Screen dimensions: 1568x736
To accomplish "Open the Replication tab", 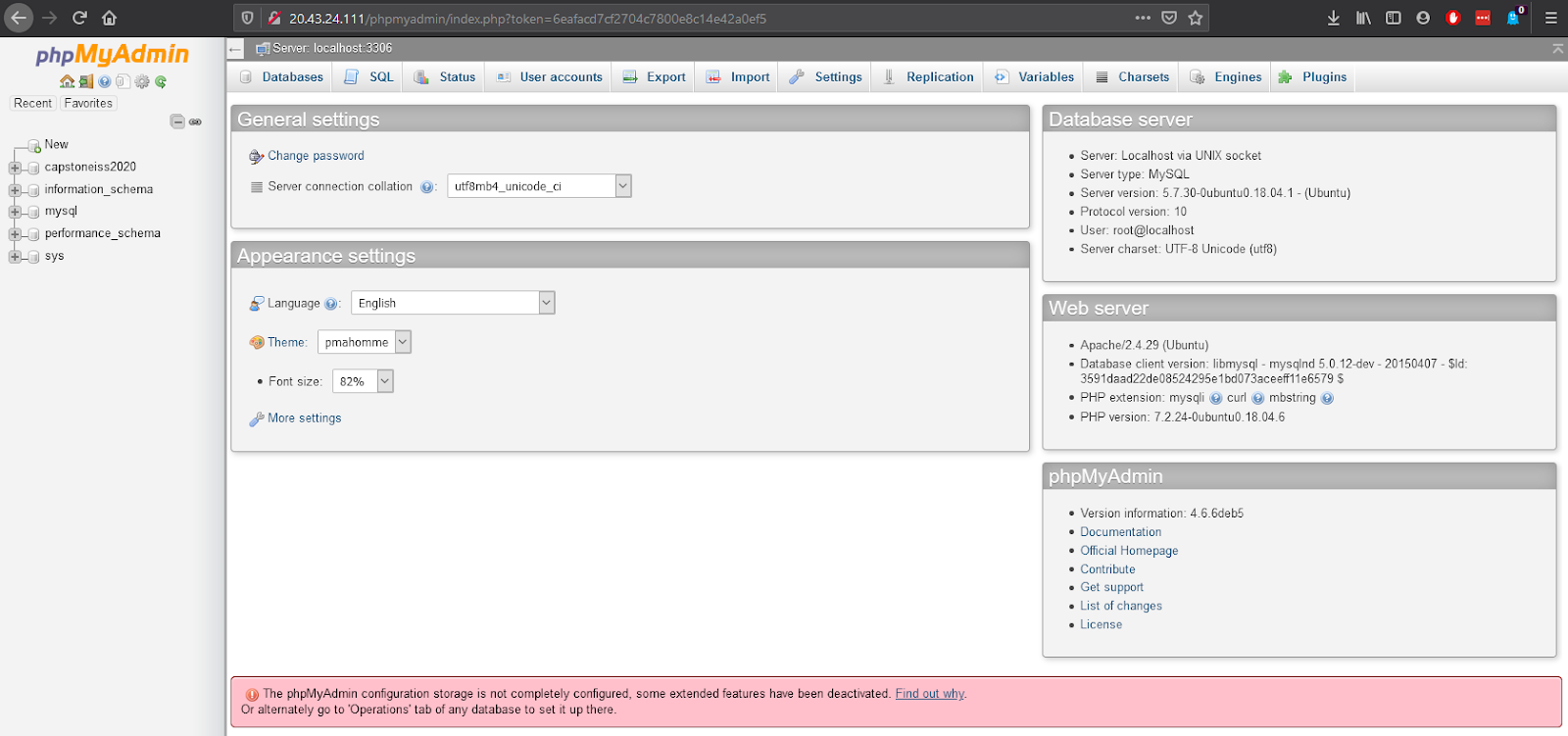I will 929,77.
